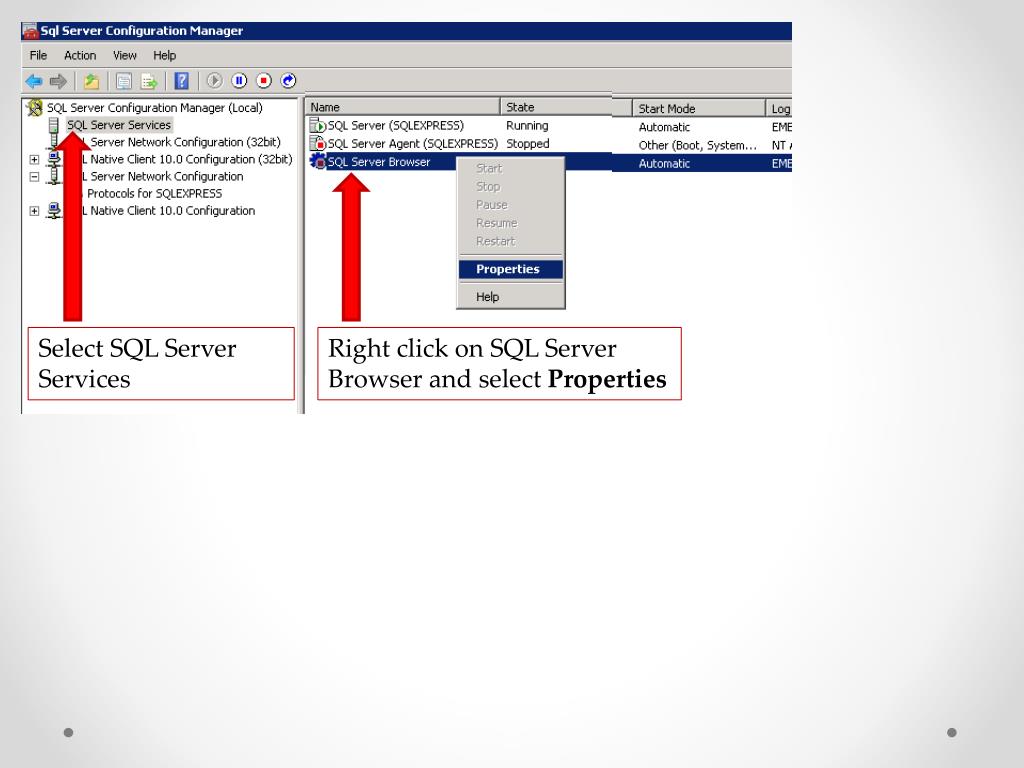
Task: Collapse the SQL Server Network Configuration node
Action: (x=35, y=176)
